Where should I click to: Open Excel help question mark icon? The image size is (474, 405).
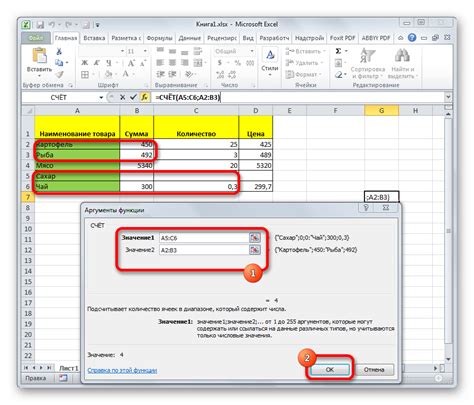click(412, 37)
